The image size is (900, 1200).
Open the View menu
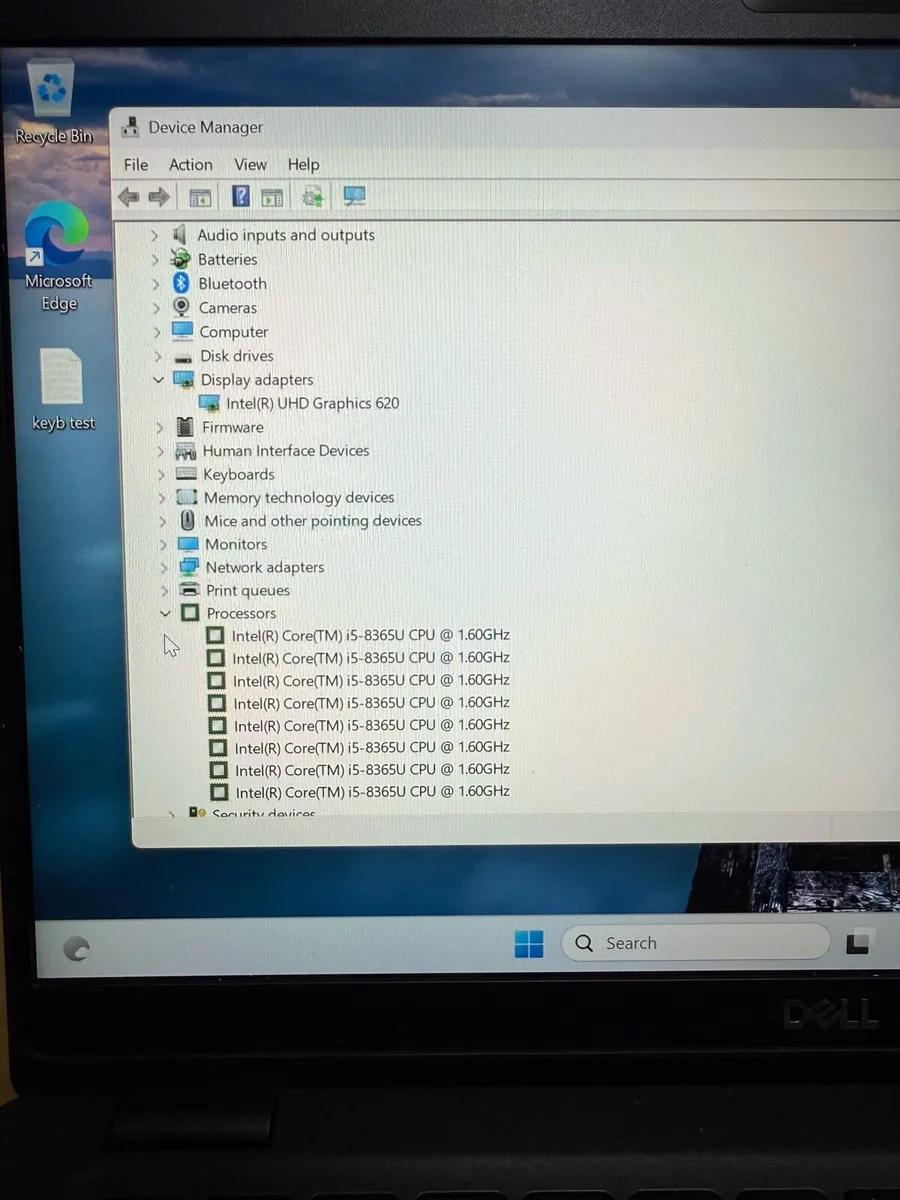click(x=250, y=165)
